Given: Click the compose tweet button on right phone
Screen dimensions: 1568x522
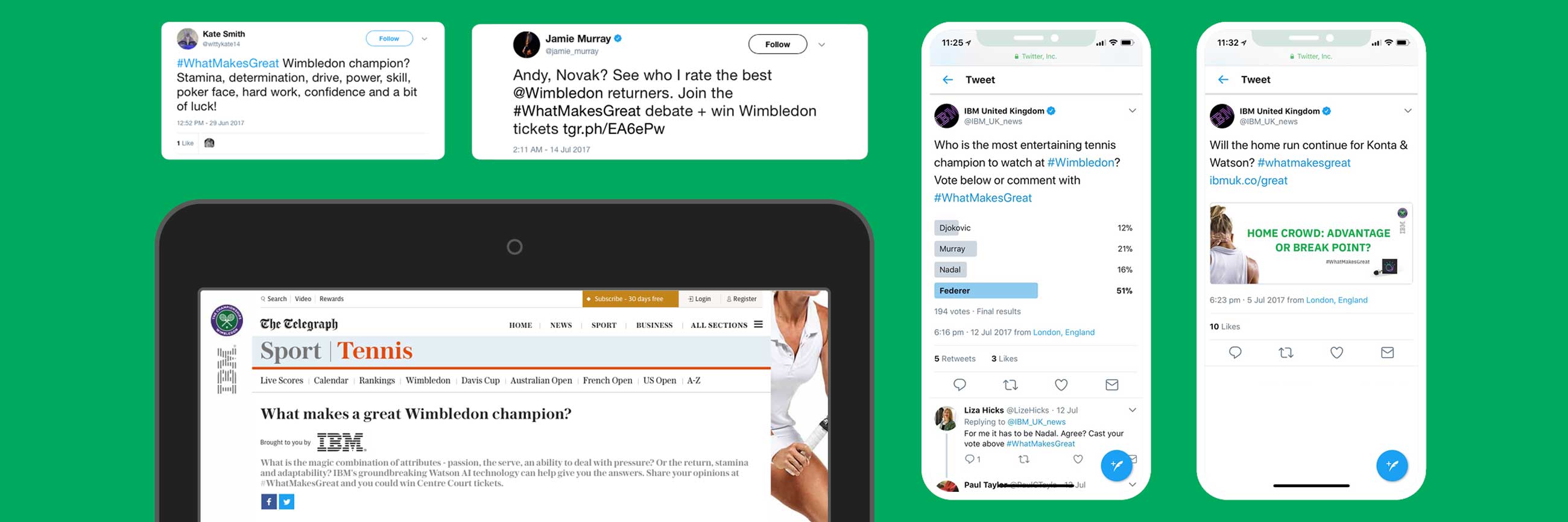Looking at the screenshot, I should [1391, 466].
